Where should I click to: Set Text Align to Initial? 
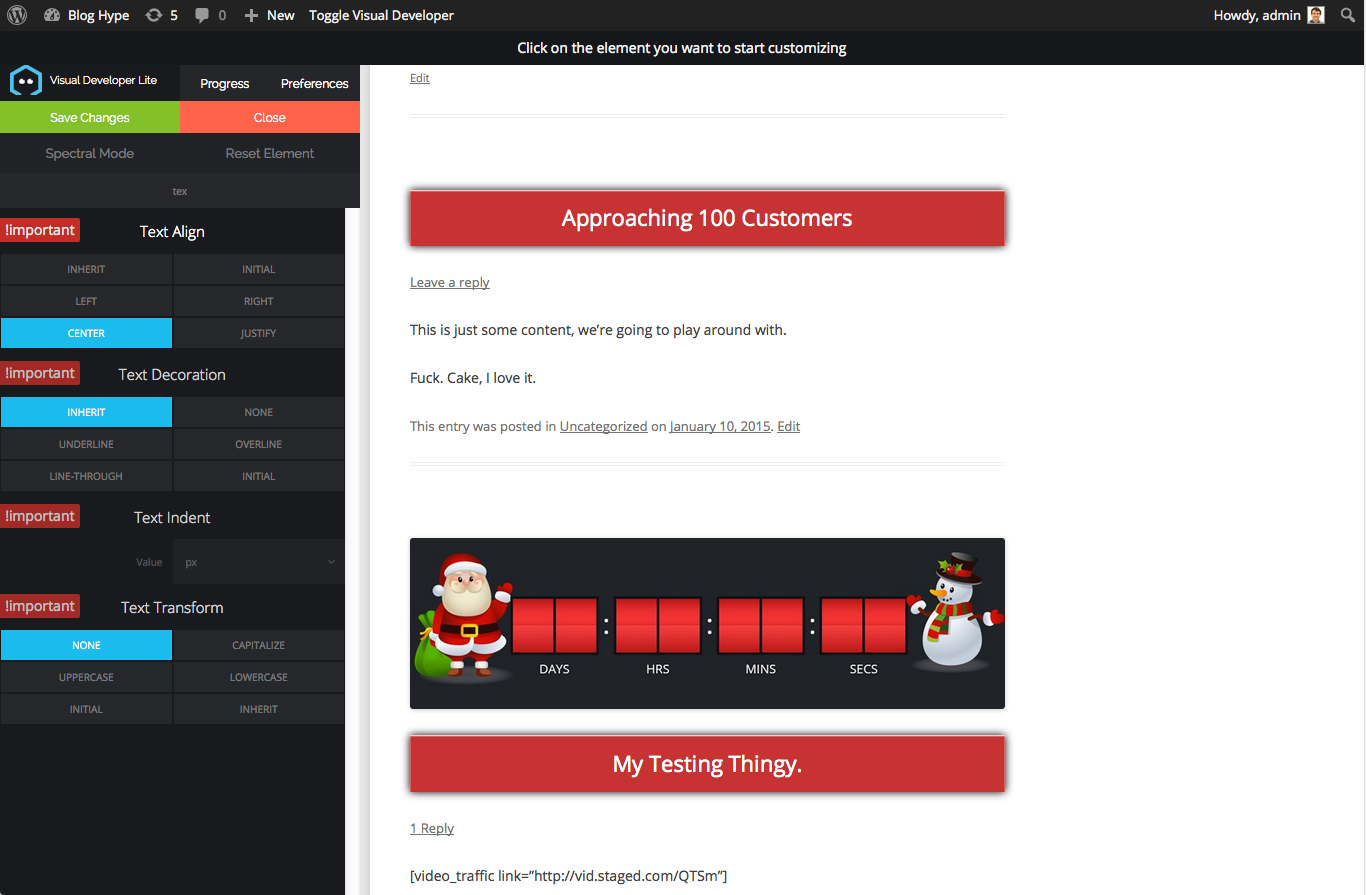pos(258,269)
